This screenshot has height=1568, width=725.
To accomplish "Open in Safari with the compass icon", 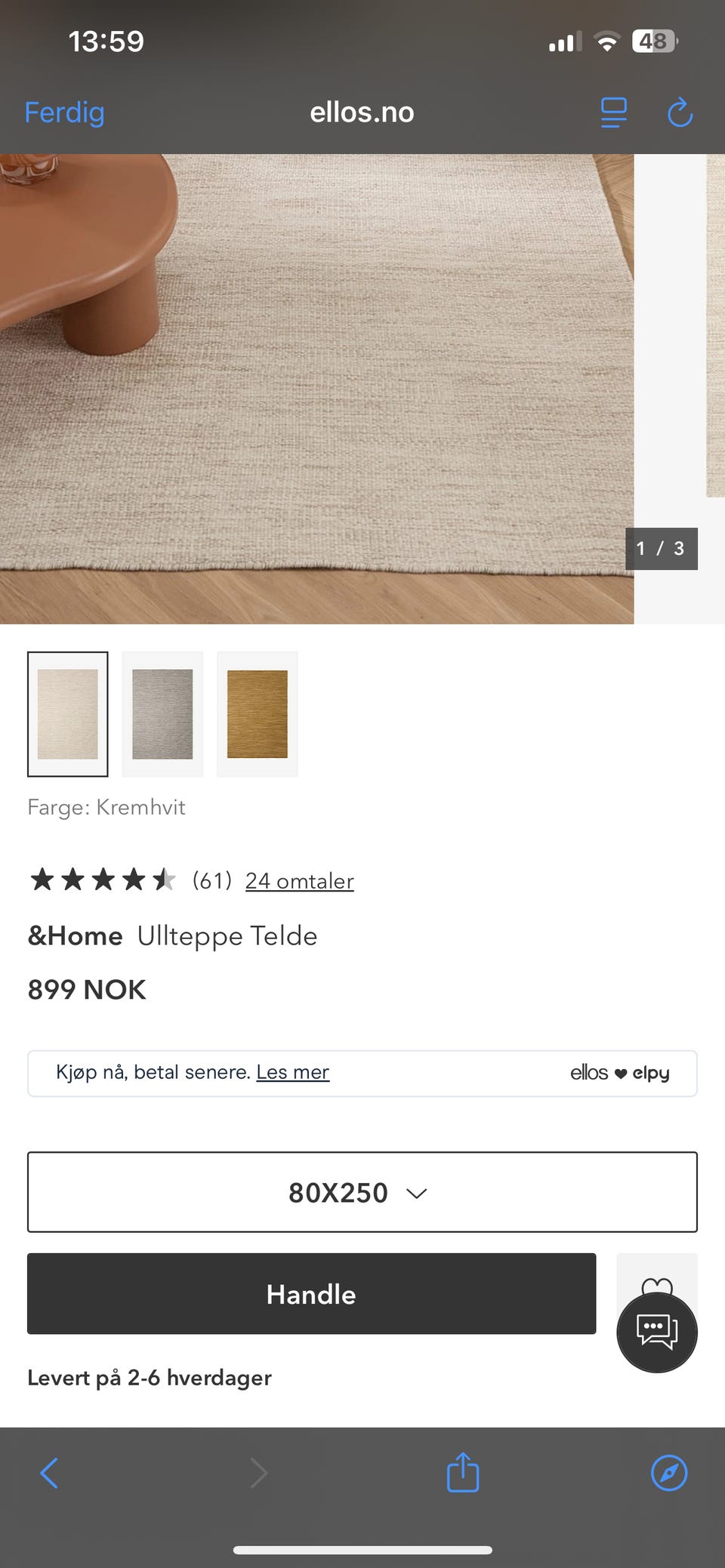I will click(x=669, y=1473).
